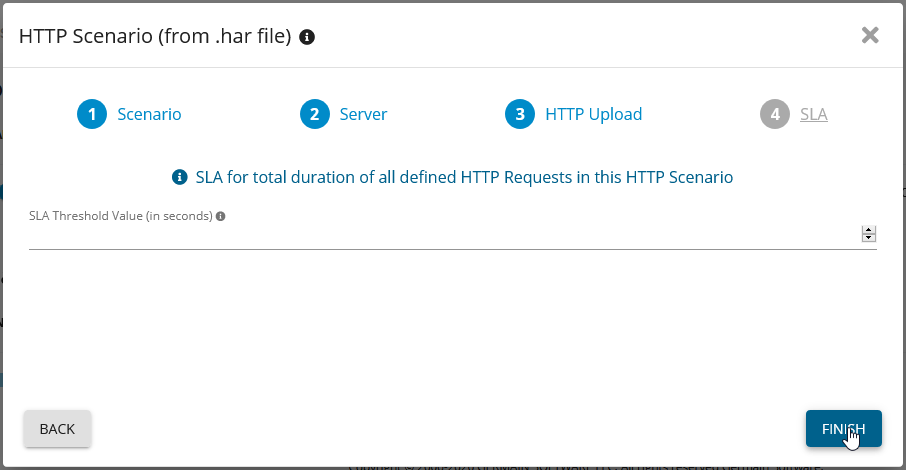Increase the SLA threshold with the up arrow

click(868, 230)
